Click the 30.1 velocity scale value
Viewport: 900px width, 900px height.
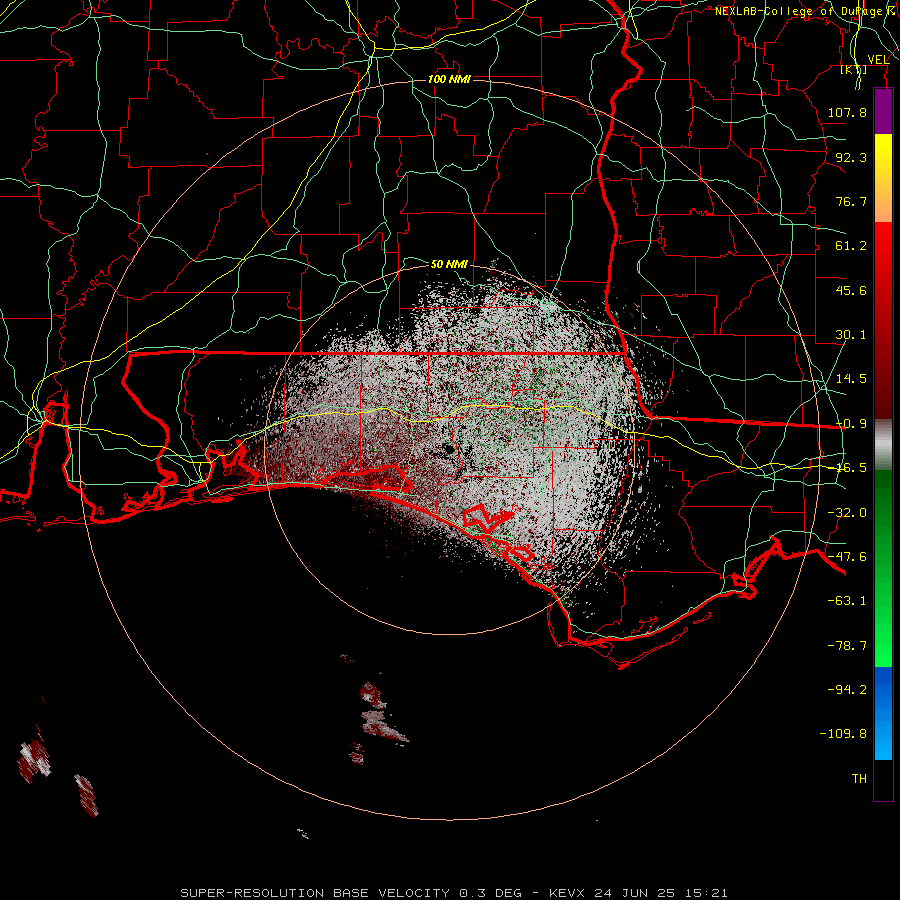pyautogui.click(x=851, y=335)
